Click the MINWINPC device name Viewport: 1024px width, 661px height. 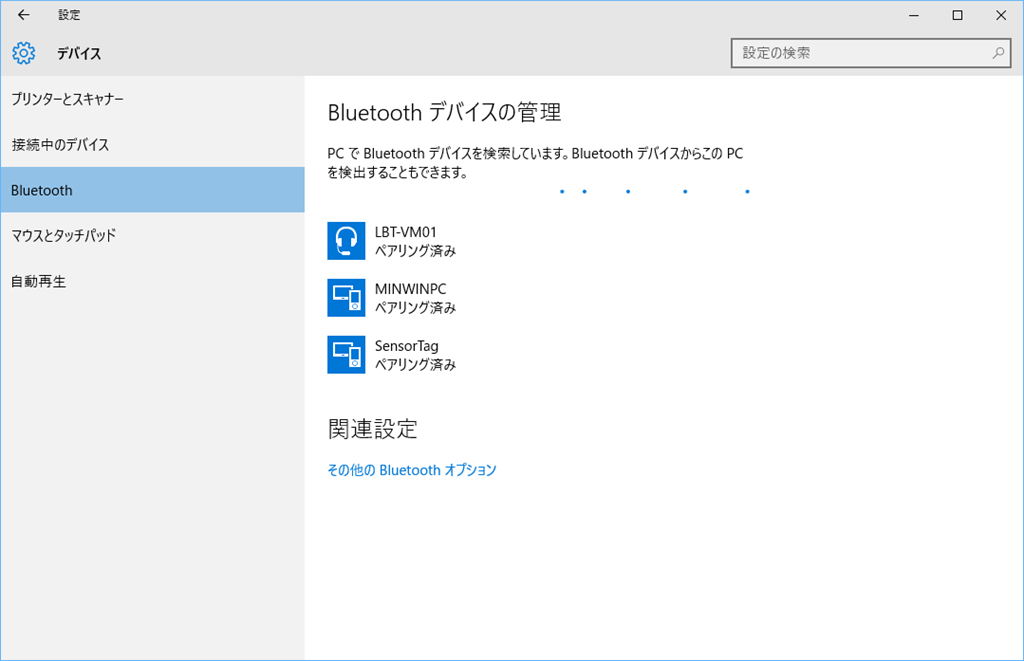pos(410,289)
